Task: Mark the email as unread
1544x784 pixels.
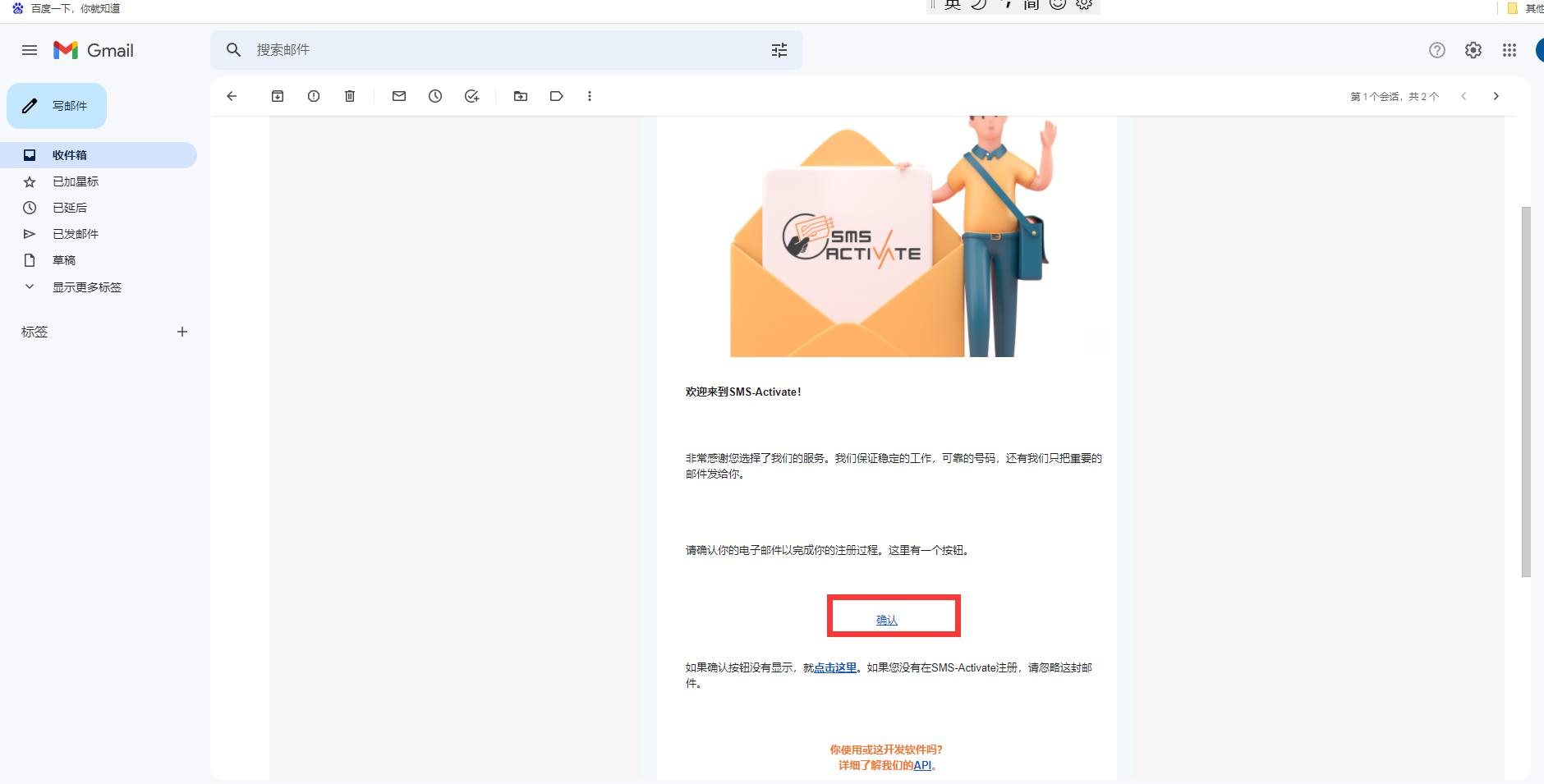Action: click(x=398, y=96)
